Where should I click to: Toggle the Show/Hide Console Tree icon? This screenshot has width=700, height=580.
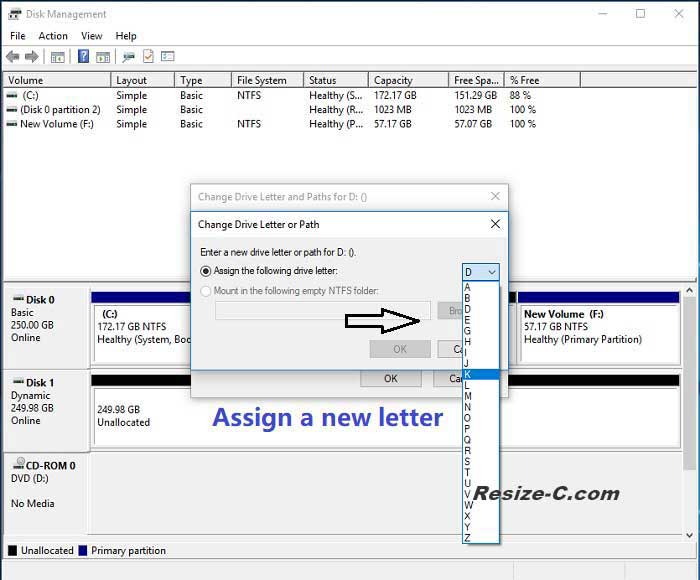(58, 57)
